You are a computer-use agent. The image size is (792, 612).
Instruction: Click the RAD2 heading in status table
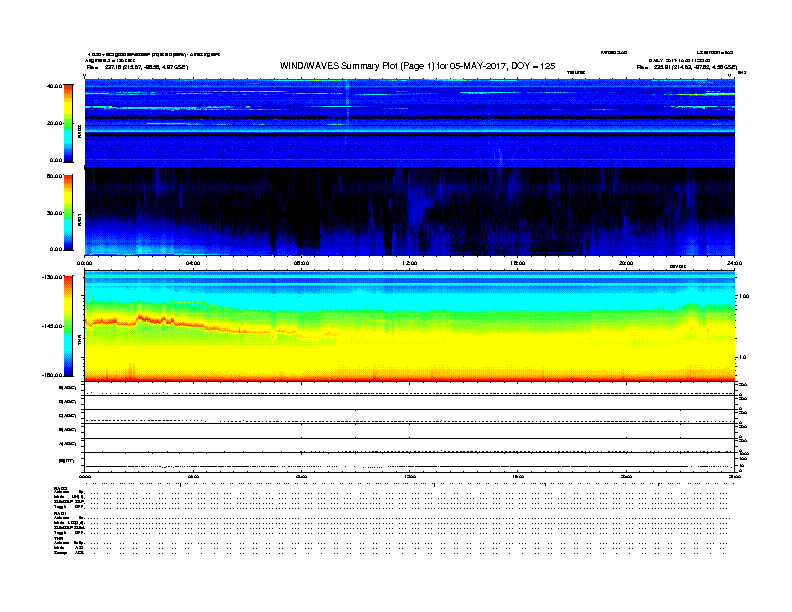tap(60, 488)
